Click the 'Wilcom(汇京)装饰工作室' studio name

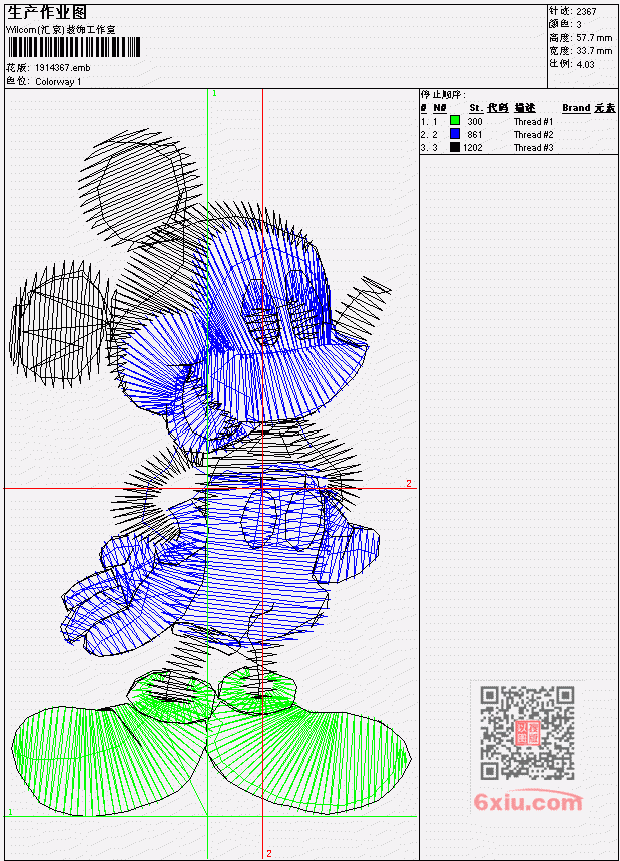coord(61,30)
